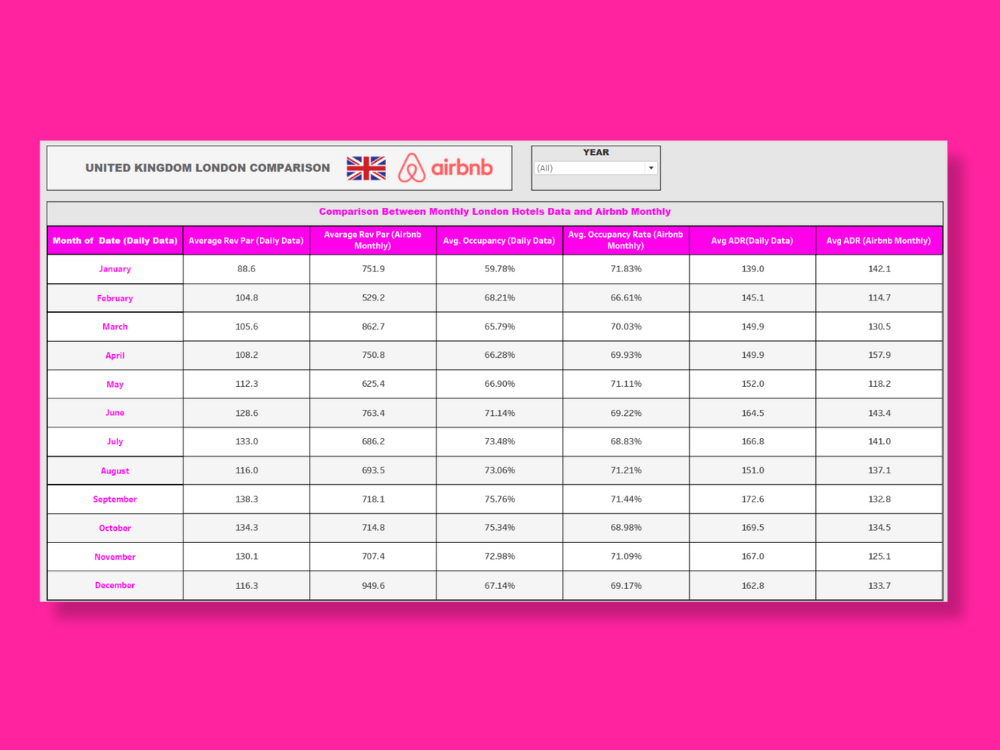Viewport: 1000px width, 750px height.
Task: Click Avg. Occupancy Rate (Airbnb Monthly) header
Action: coord(626,240)
